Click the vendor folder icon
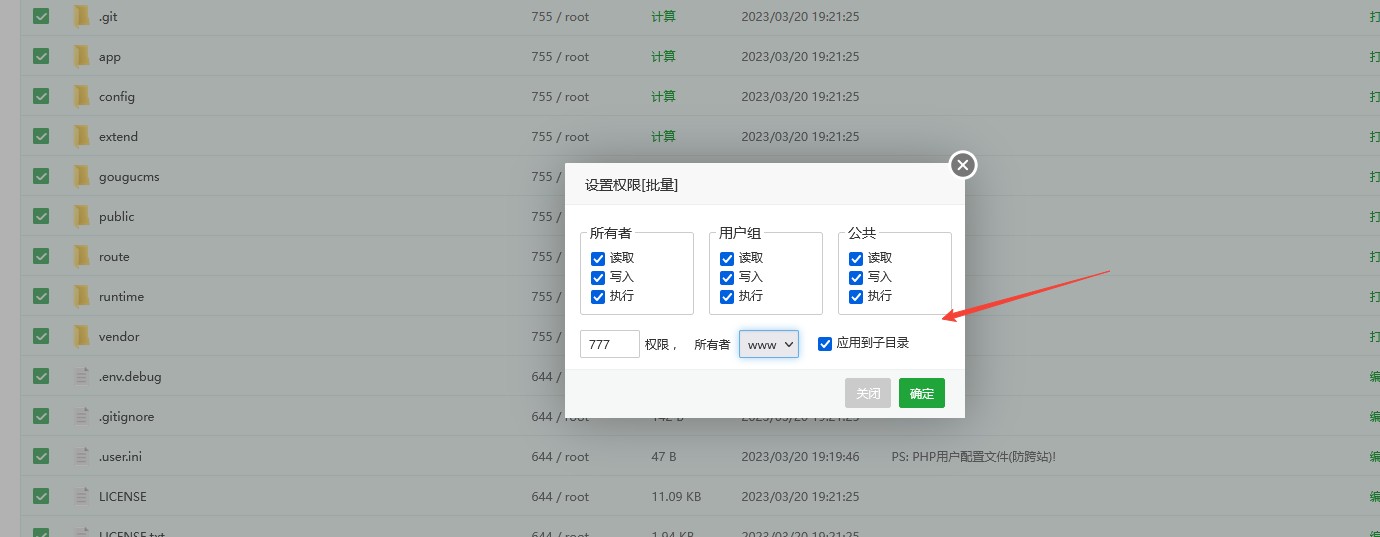 tap(82, 337)
